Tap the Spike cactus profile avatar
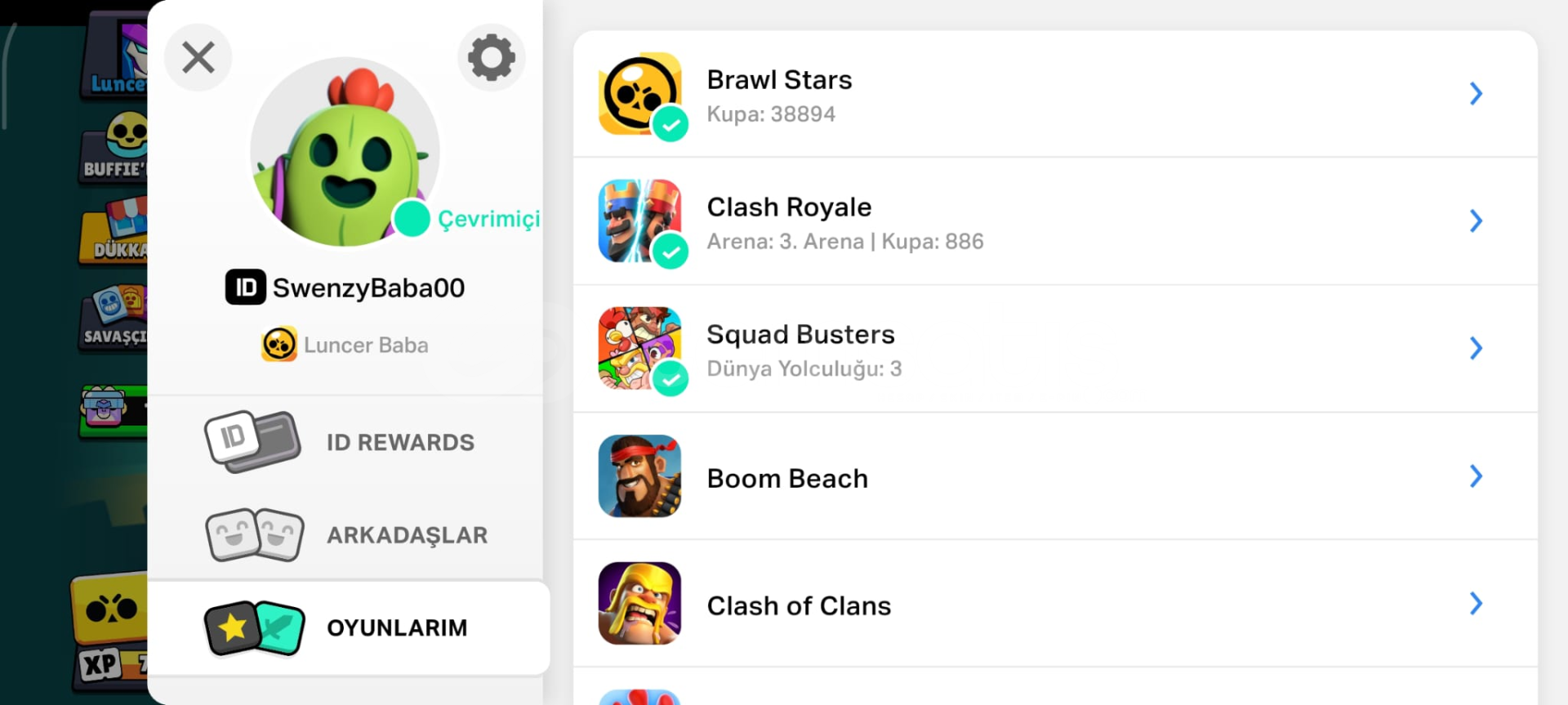This screenshot has width=1568, height=705. coord(345,152)
